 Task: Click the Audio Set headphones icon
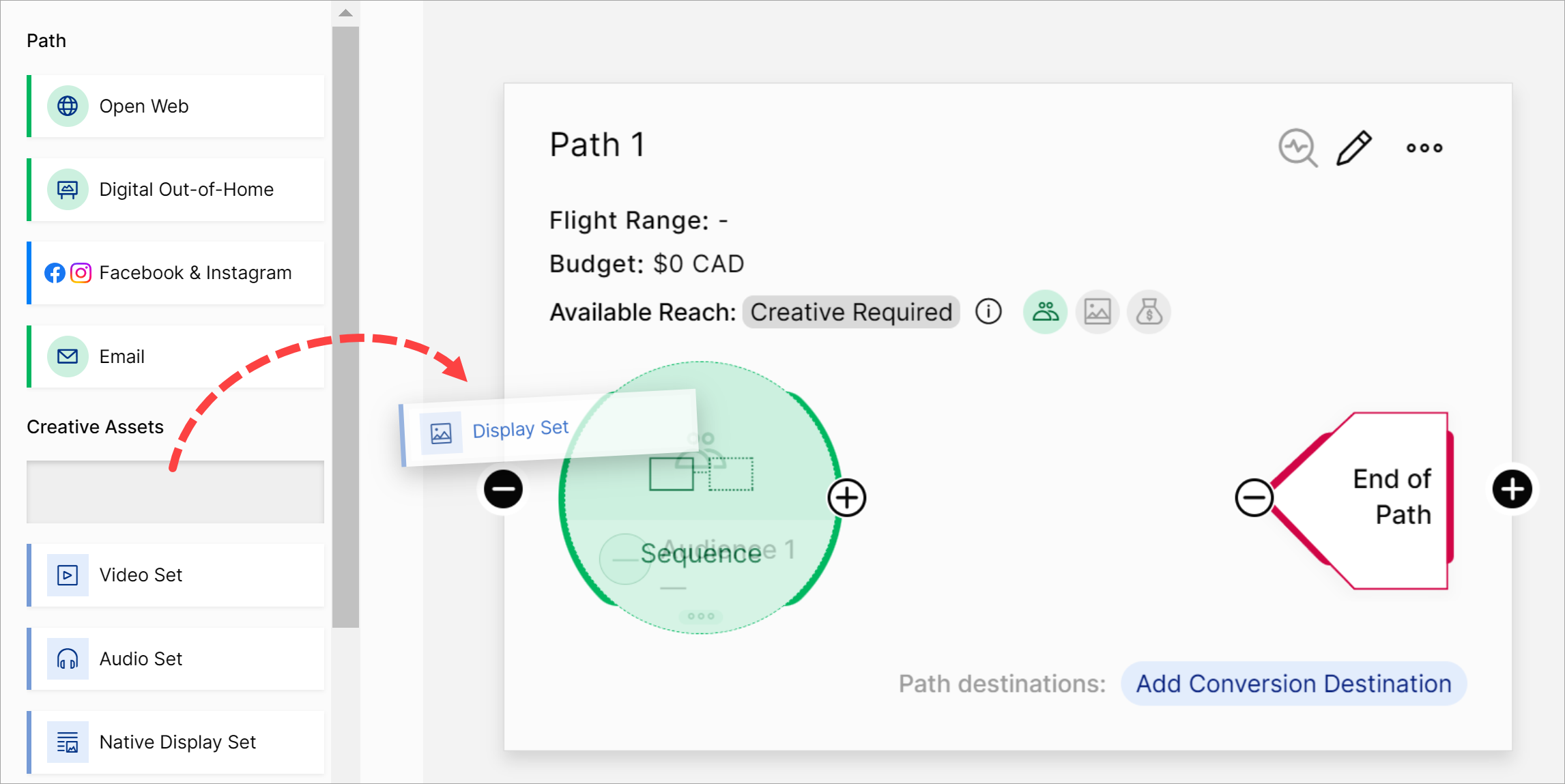pos(68,659)
